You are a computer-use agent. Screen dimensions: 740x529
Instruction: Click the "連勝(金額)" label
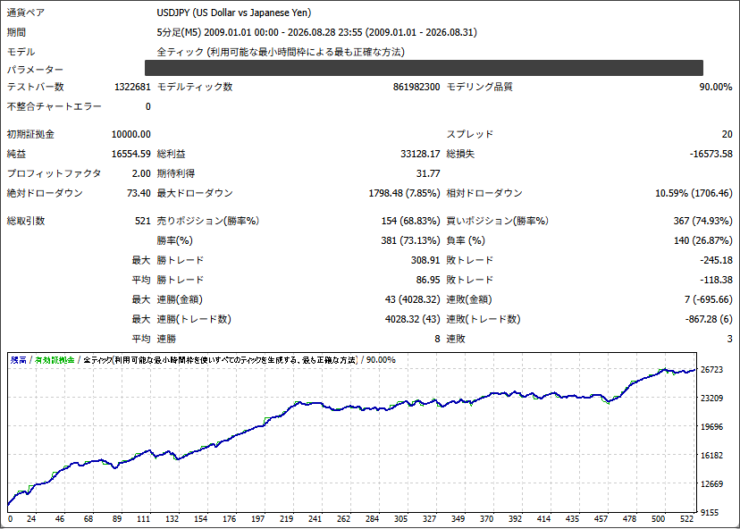pos(180,300)
